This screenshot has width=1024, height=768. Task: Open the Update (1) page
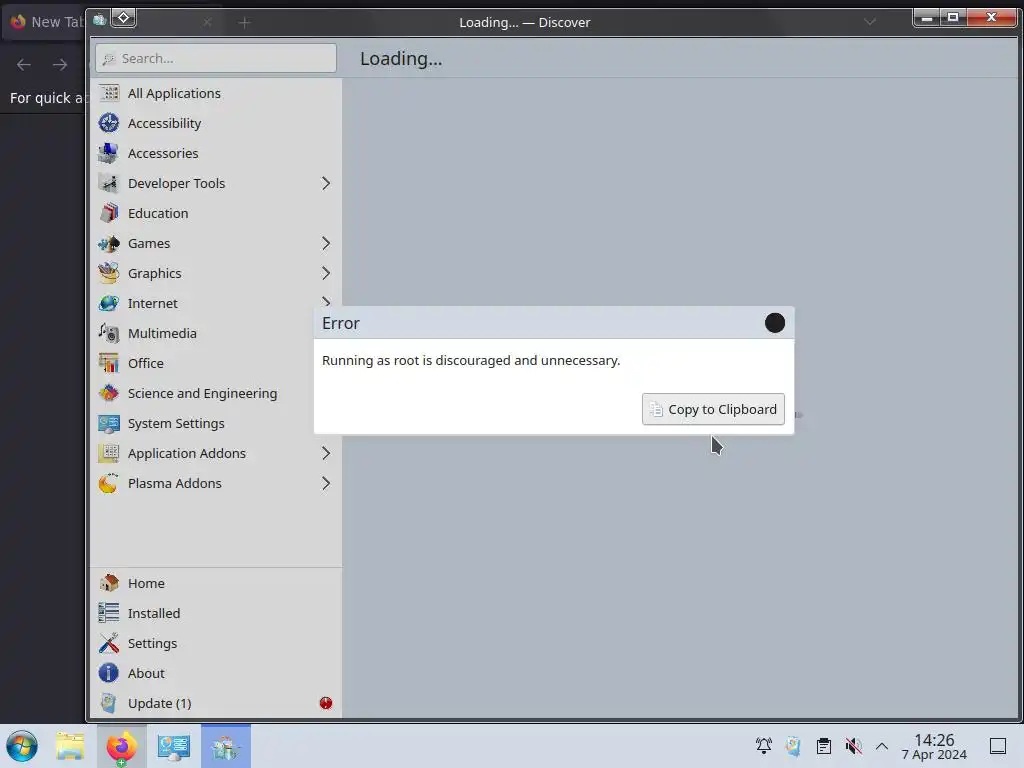pyautogui.click(x=216, y=703)
